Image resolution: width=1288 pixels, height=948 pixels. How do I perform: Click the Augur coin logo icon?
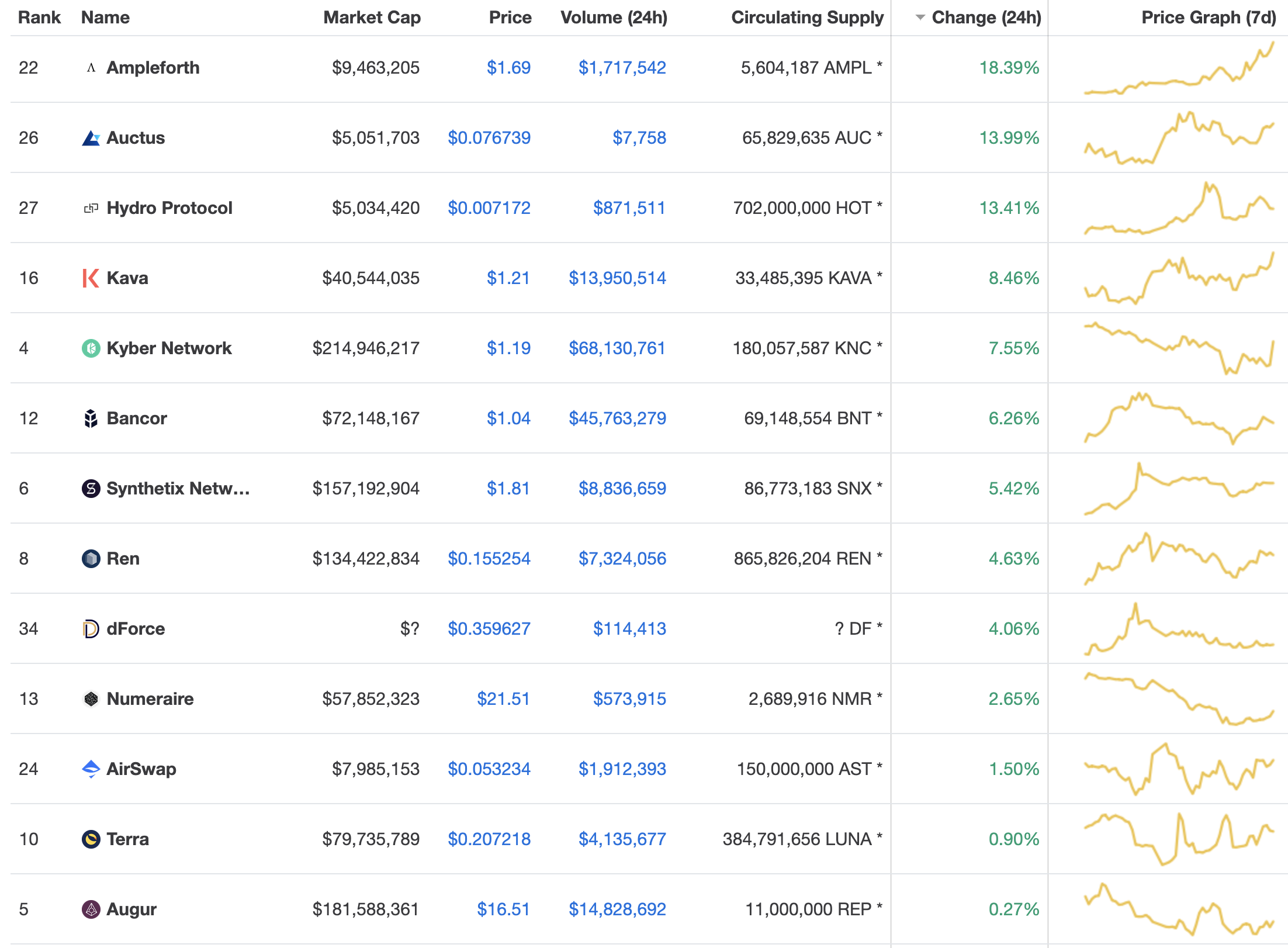(x=91, y=909)
